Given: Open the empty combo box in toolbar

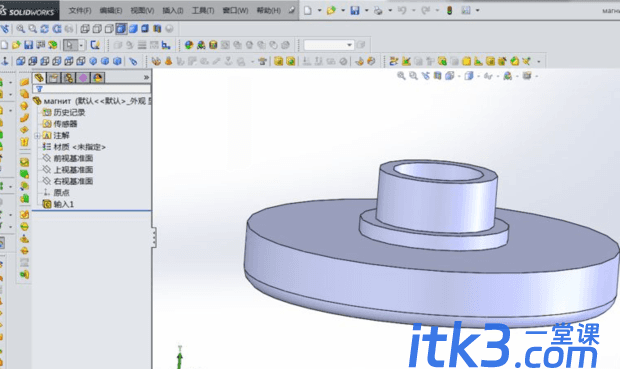Looking at the screenshot, I should [x=329, y=45].
